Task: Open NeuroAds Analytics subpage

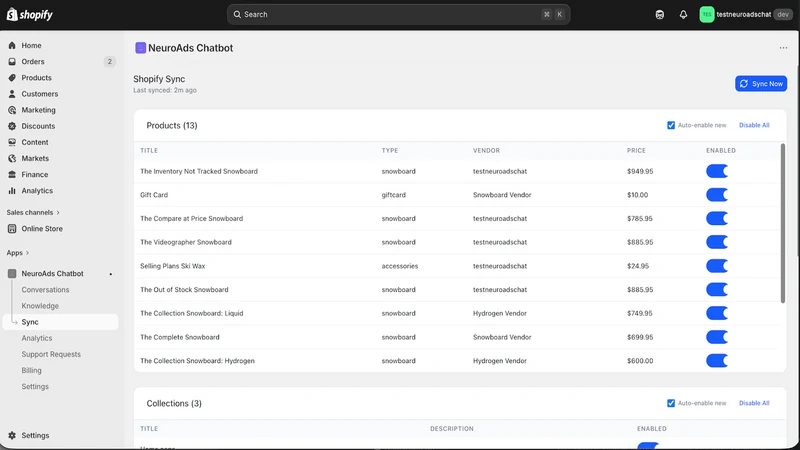Action: 37,338
